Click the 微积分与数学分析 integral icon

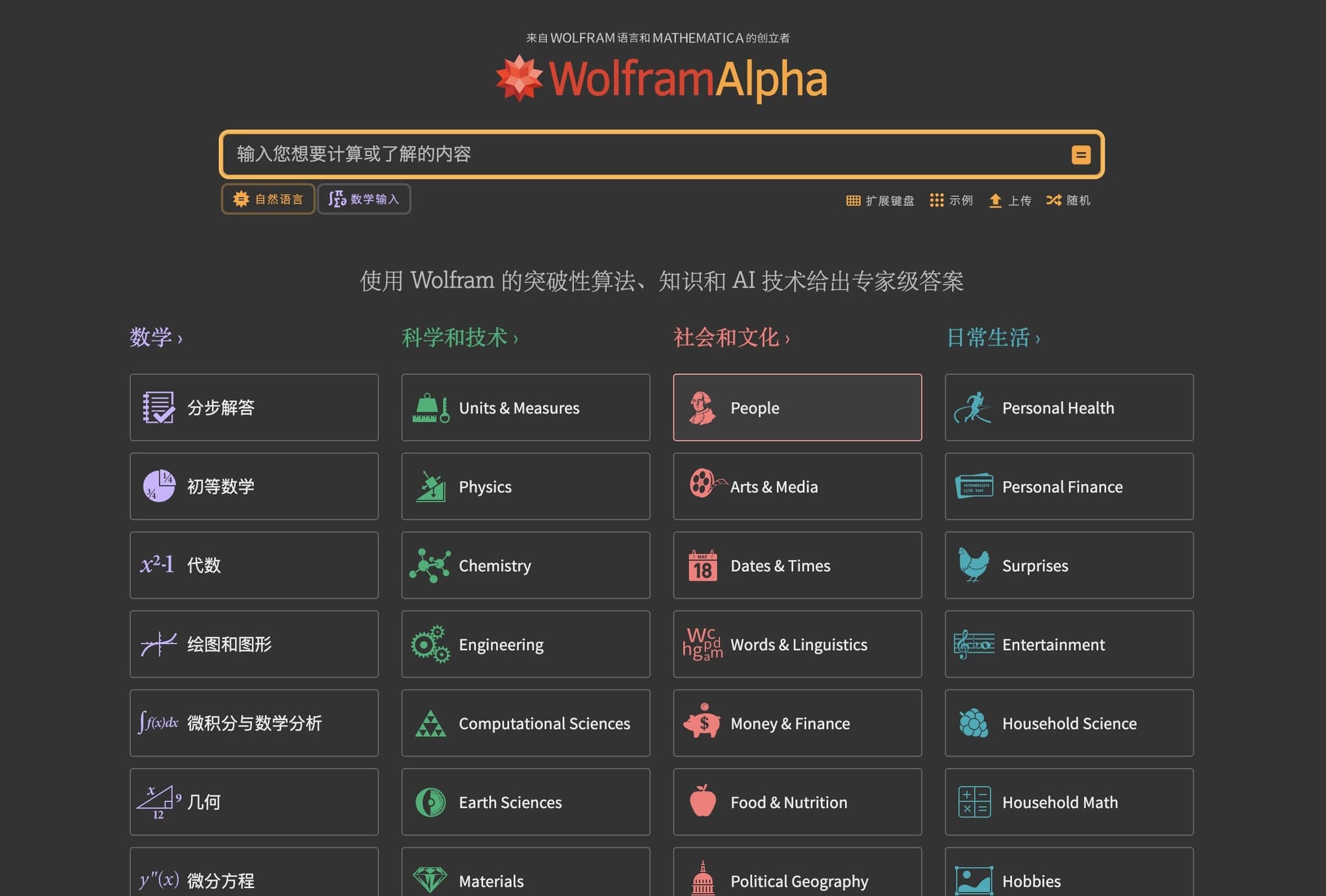158,722
